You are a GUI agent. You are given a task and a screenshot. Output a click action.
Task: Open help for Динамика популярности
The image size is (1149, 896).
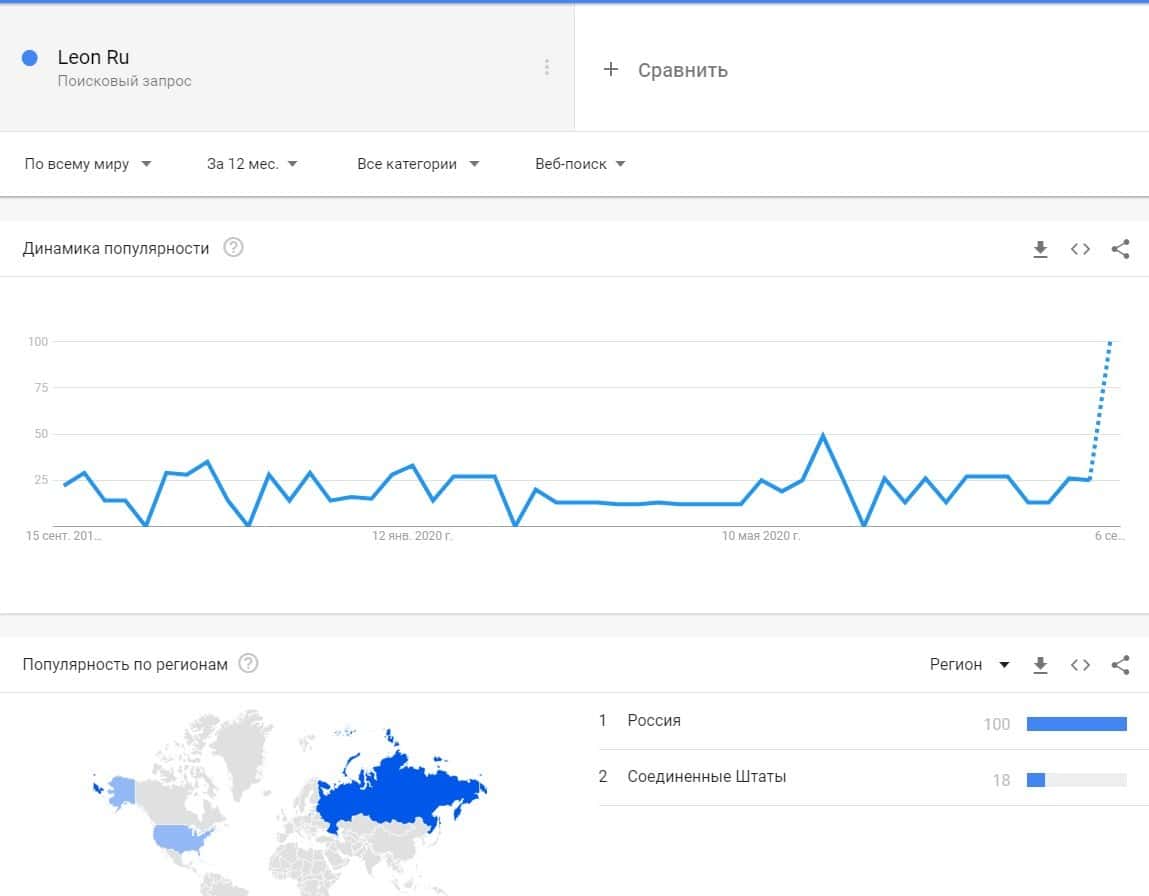click(x=233, y=248)
